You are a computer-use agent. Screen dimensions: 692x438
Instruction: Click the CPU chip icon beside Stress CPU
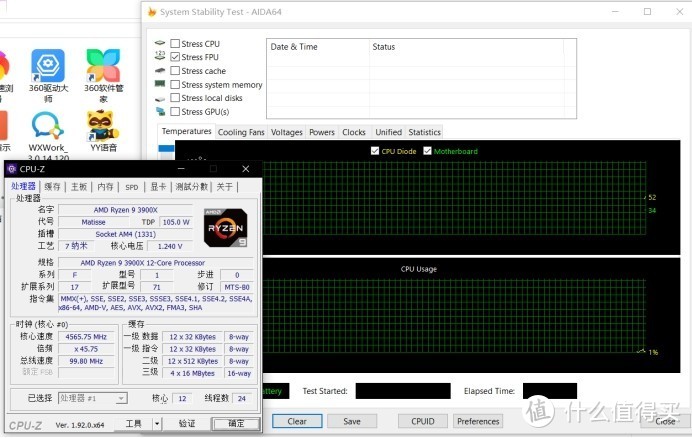click(160, 43)
